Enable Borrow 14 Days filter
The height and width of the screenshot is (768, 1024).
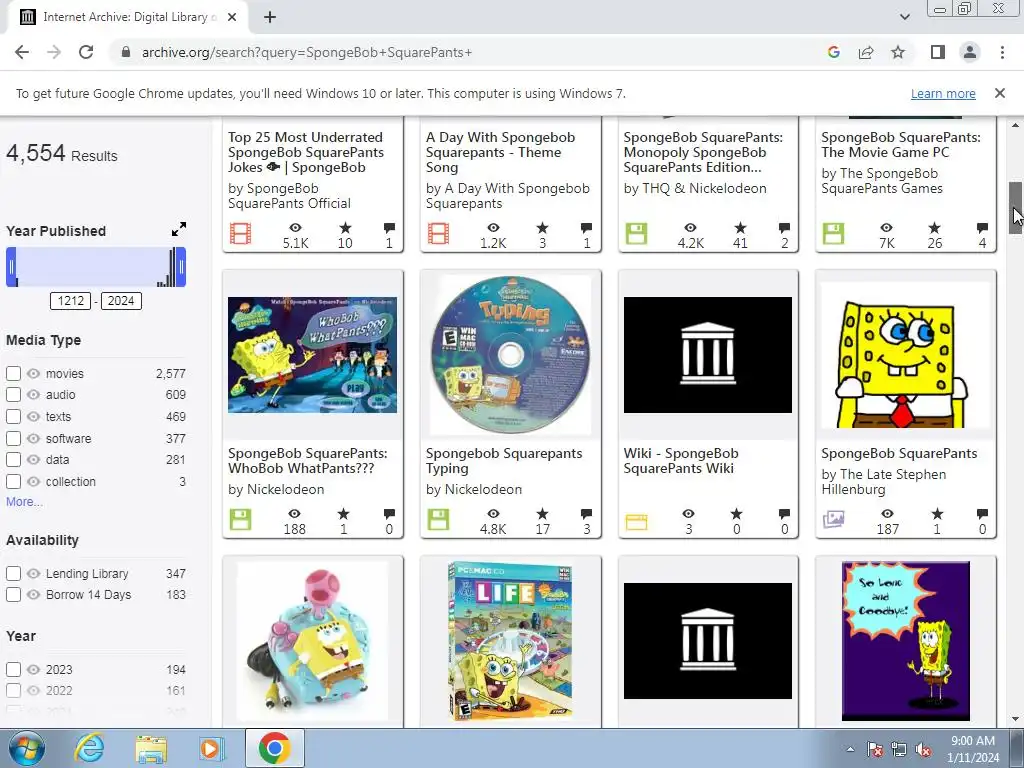pos(13,595)
